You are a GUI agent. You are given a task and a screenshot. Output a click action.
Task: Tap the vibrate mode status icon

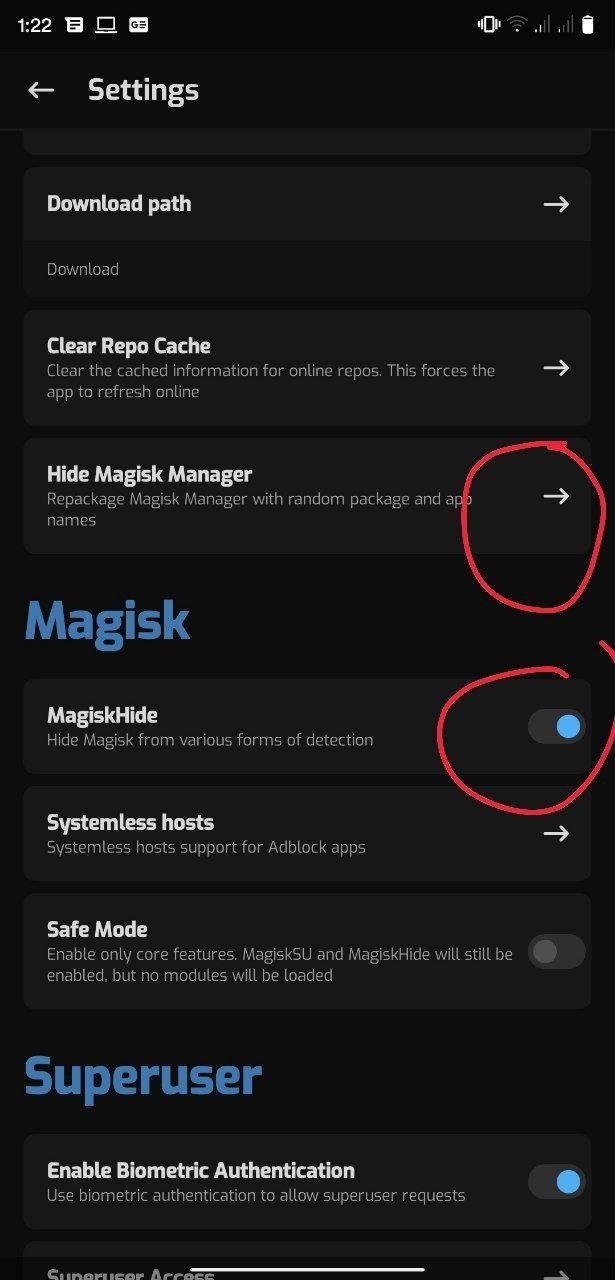489,25
